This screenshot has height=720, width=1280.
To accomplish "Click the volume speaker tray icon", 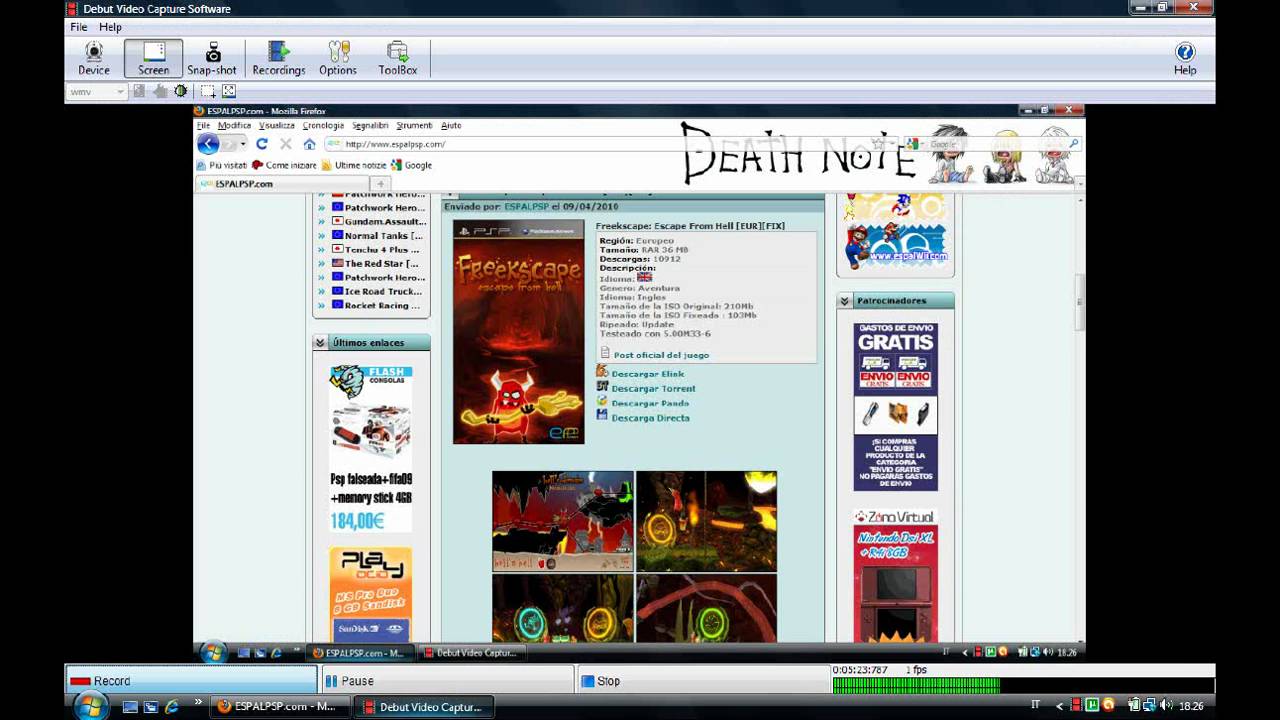I will point(1165,706).
